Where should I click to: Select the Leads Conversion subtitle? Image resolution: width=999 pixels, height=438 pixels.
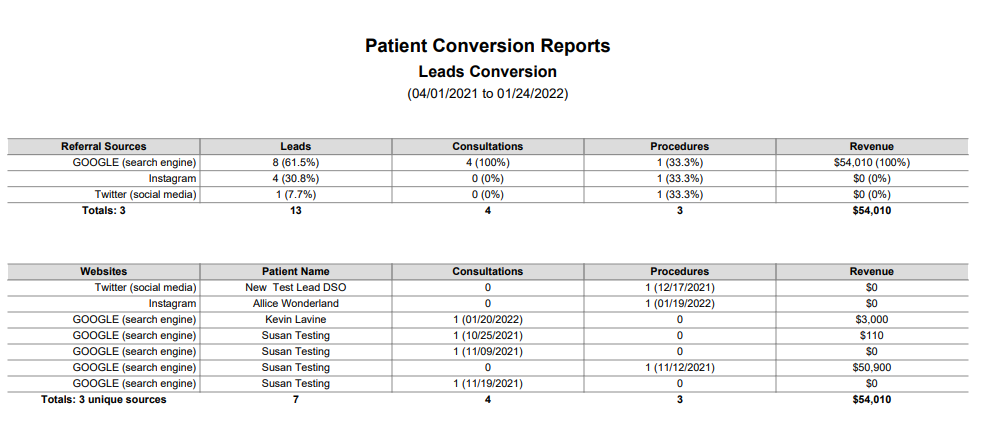pyautogui.click(x=487, y=71)
